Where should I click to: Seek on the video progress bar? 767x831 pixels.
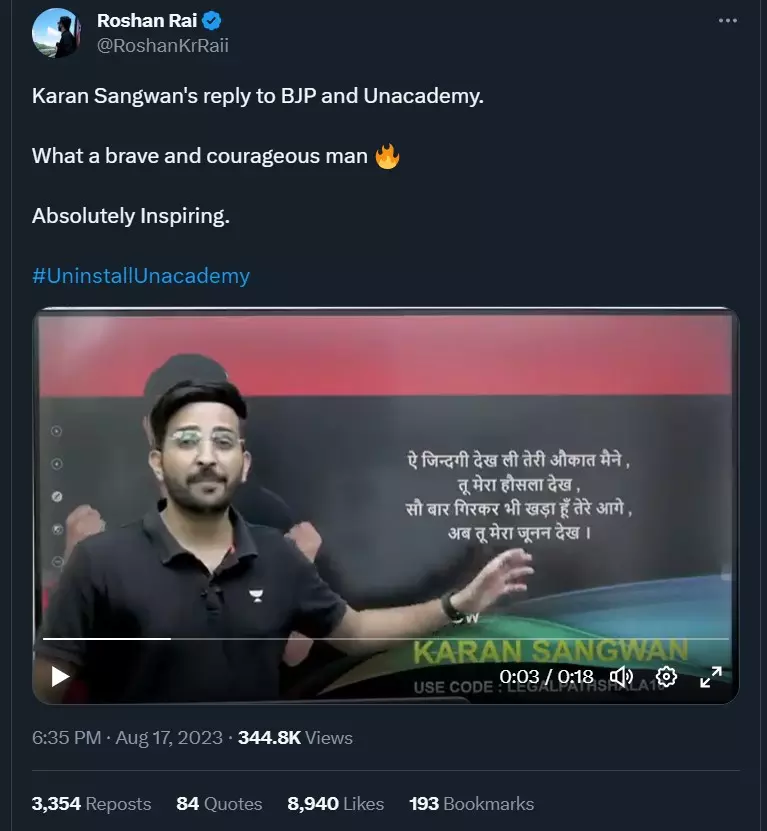(385, 639)
